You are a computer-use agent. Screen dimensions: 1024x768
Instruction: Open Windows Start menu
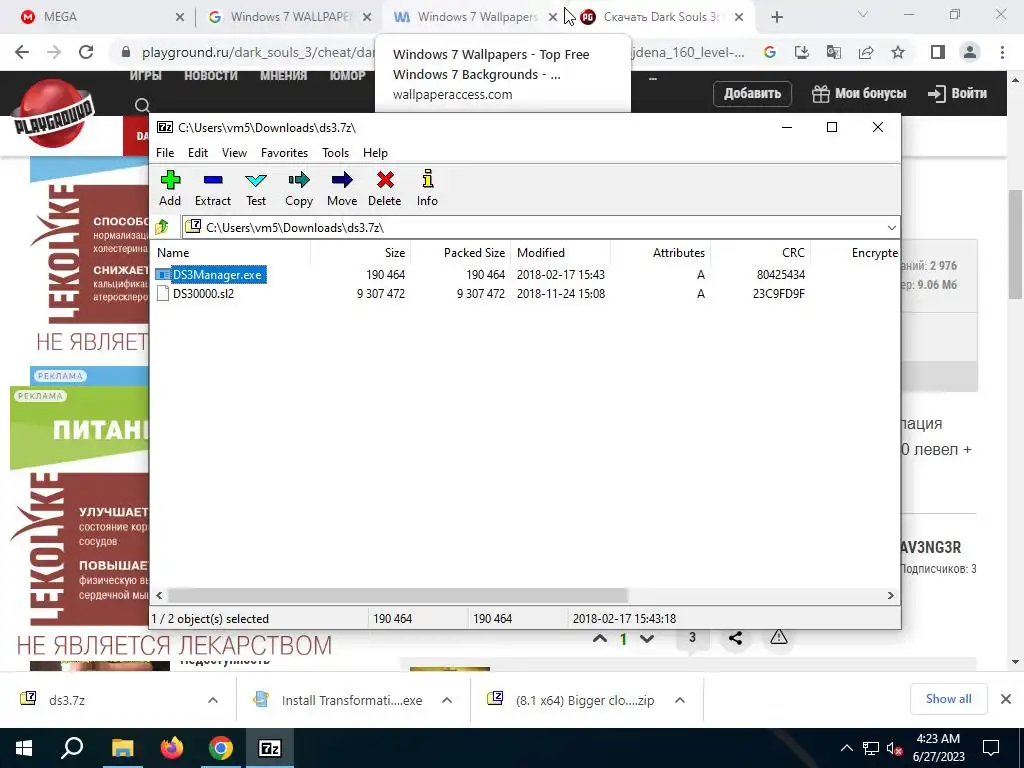tap(24, 748)
